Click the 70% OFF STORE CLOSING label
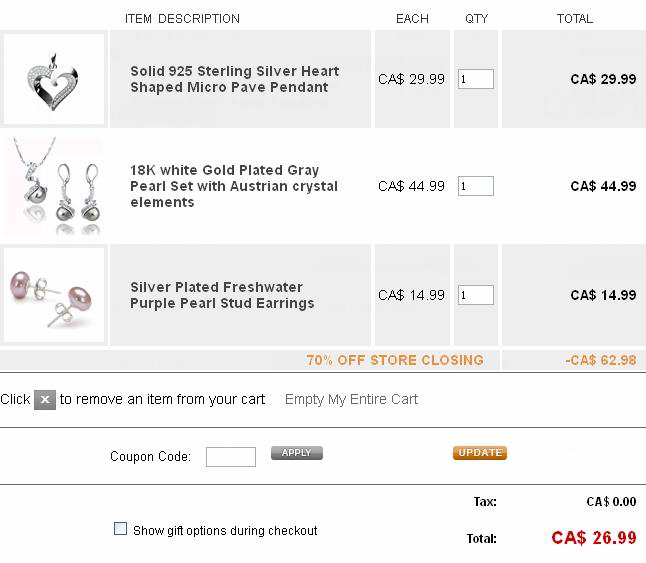The width and height of the screenshot is (646, 563). tap(395, 360)
